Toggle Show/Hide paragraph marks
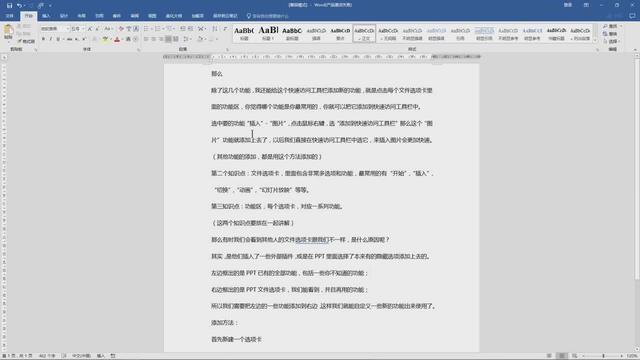 coord(225,29)
